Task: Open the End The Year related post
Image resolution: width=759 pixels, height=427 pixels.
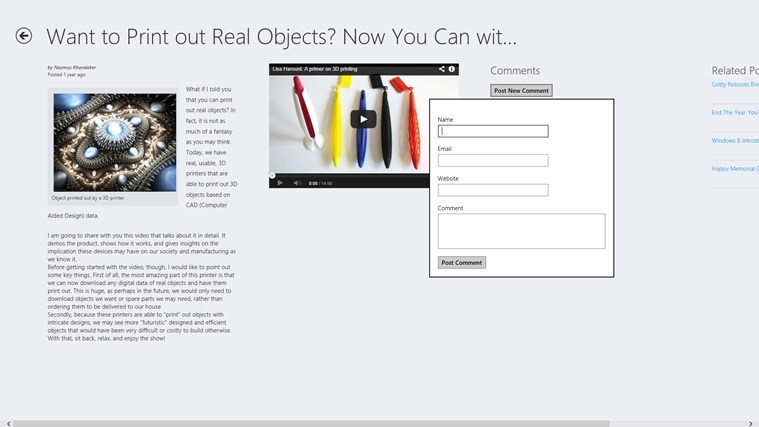Action: point(735,113)
